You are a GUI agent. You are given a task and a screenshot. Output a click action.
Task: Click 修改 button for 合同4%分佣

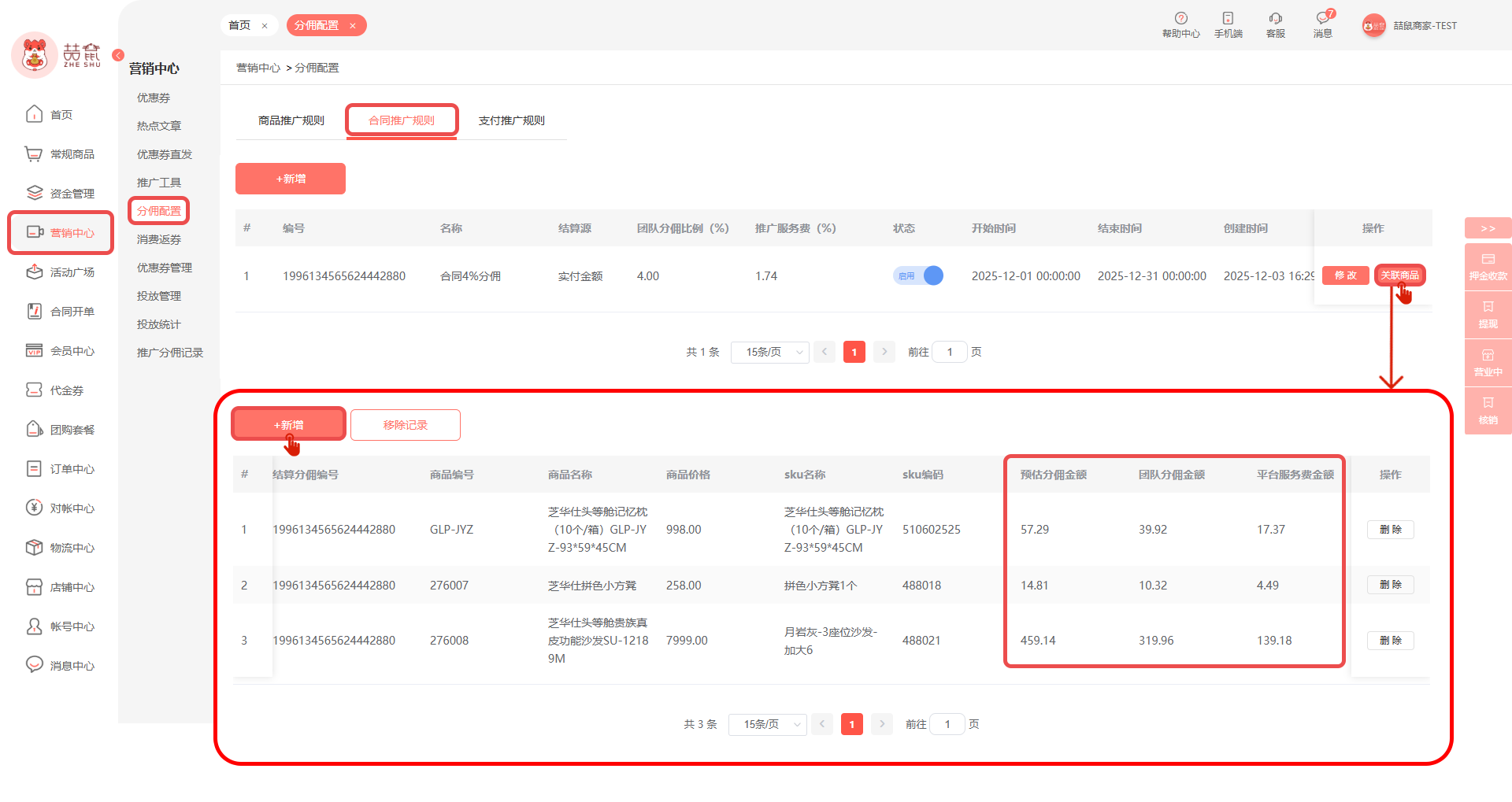pos(1345,275)
